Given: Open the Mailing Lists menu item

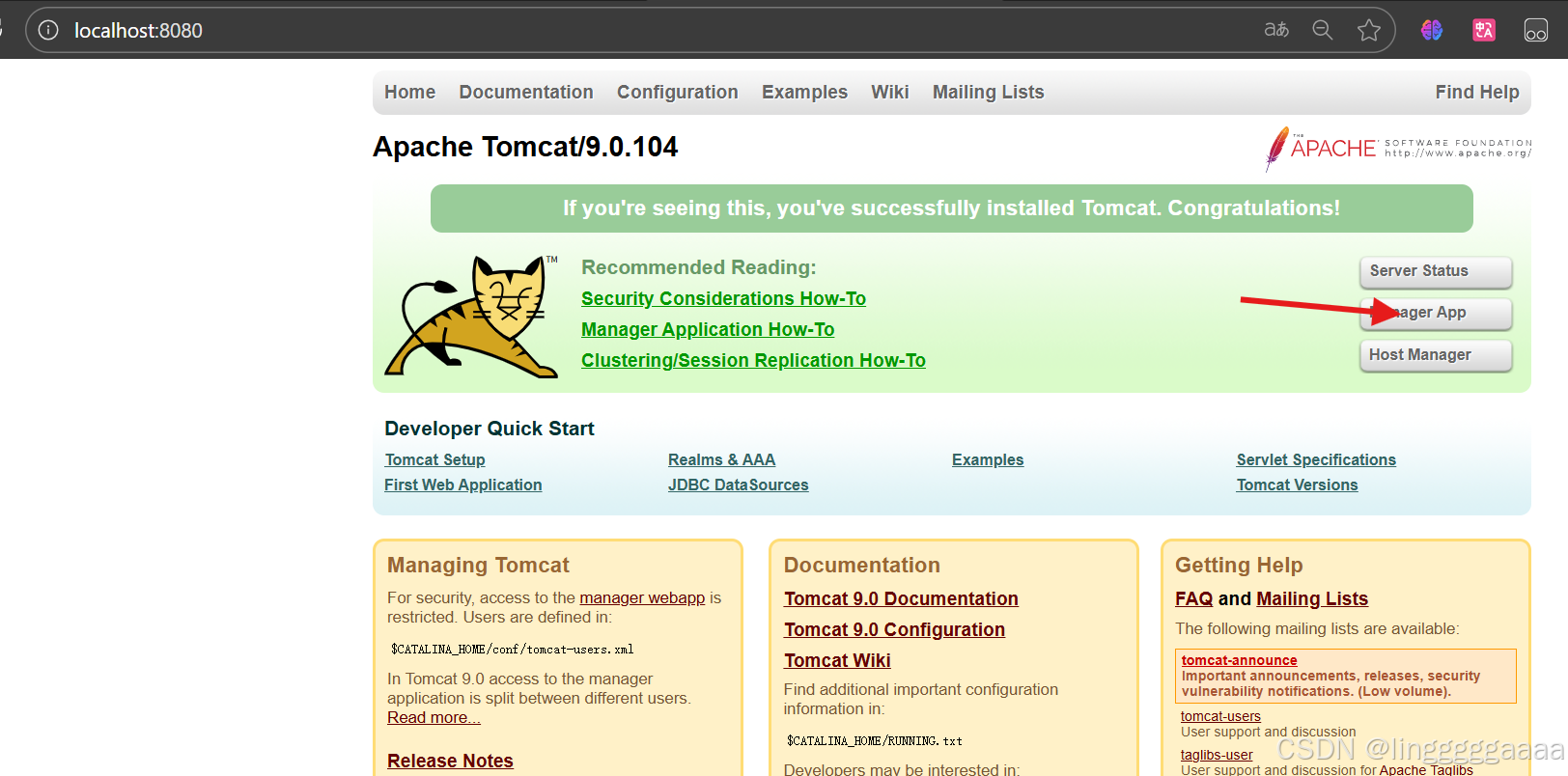Looking at the screenshot, I should pos(989,92).
